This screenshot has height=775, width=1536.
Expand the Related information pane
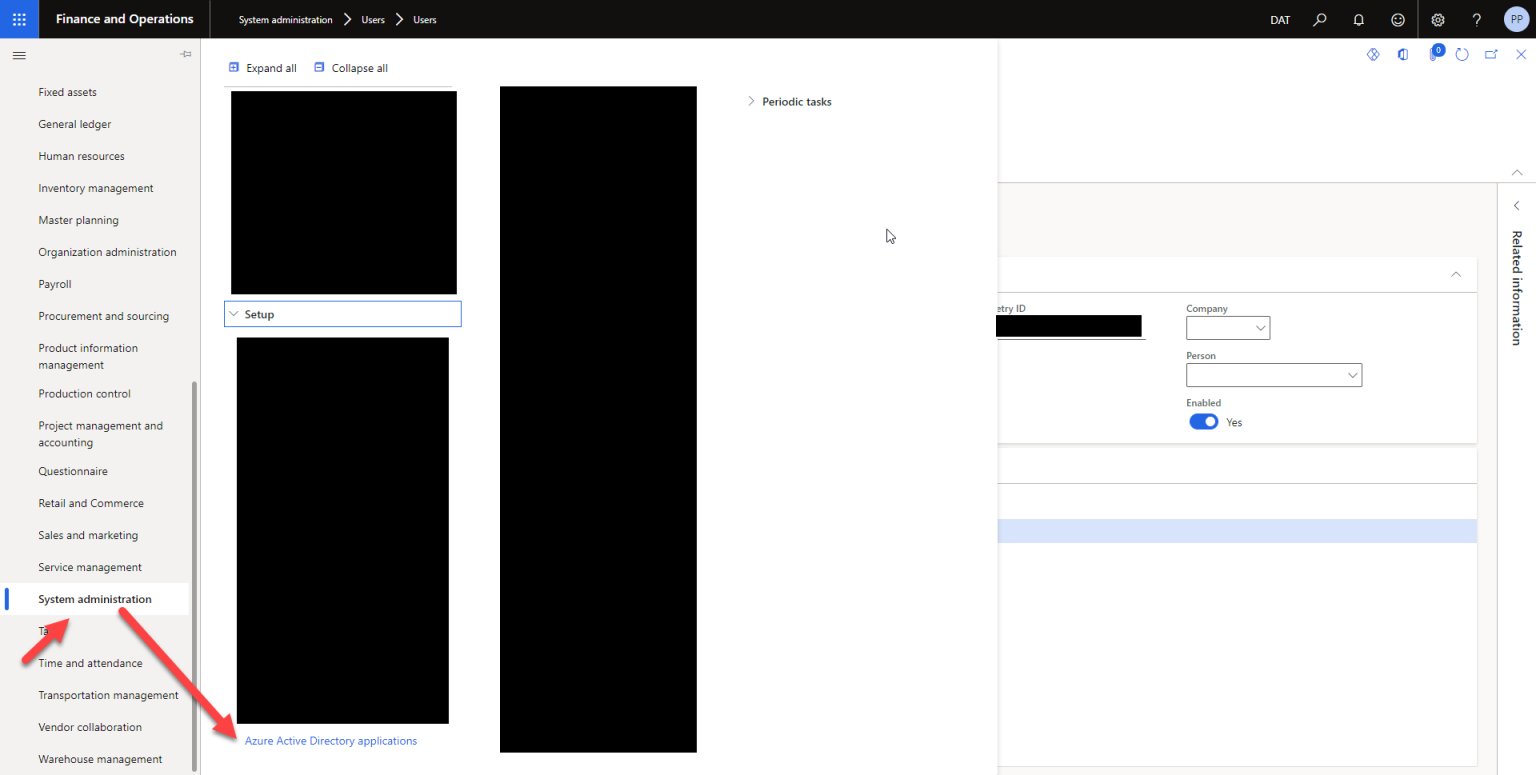[x=1517, y=206]
